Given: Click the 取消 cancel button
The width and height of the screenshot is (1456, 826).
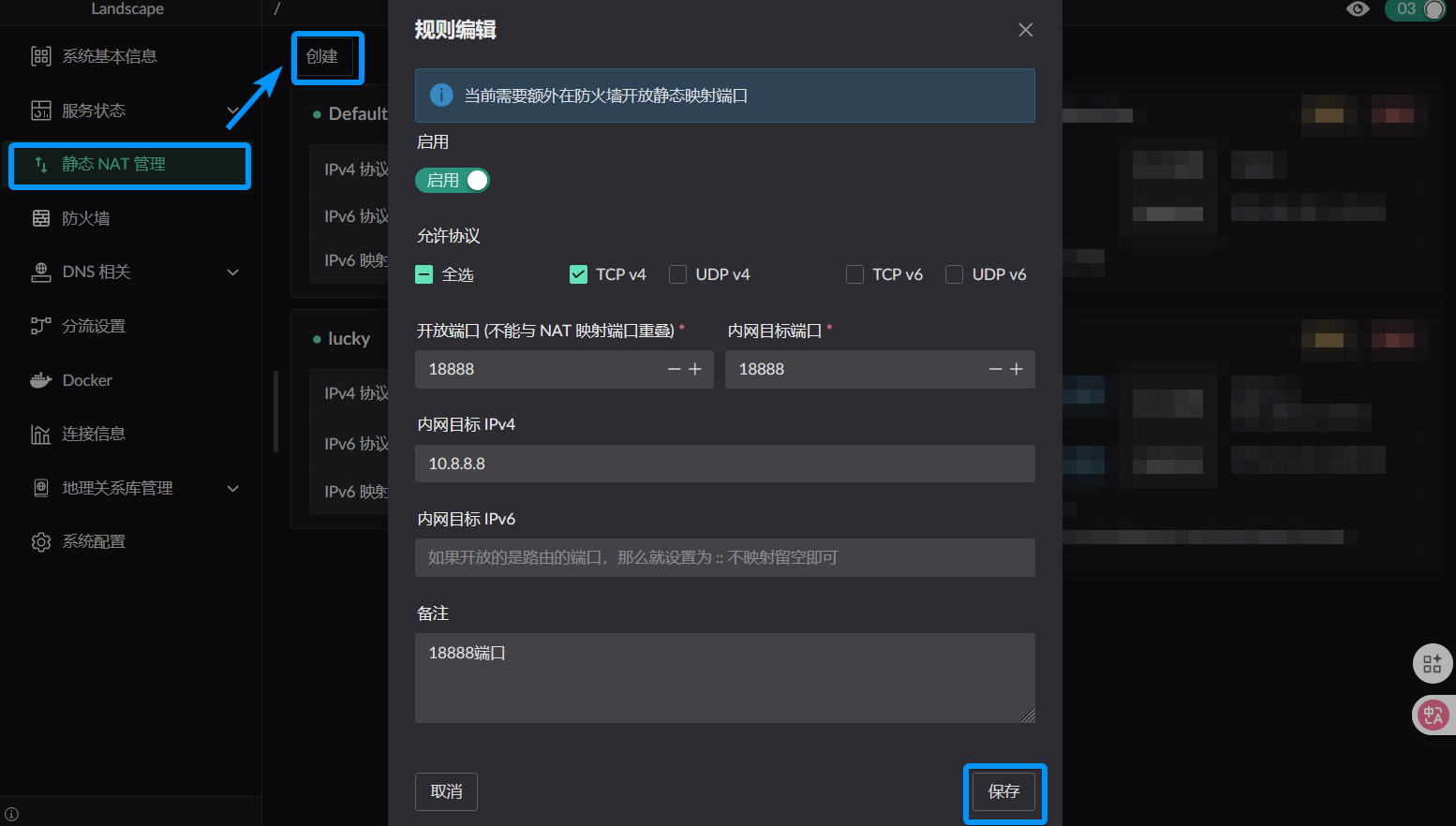Looking at the screenshot, I should pyautogui.click(x=446, y=792).
